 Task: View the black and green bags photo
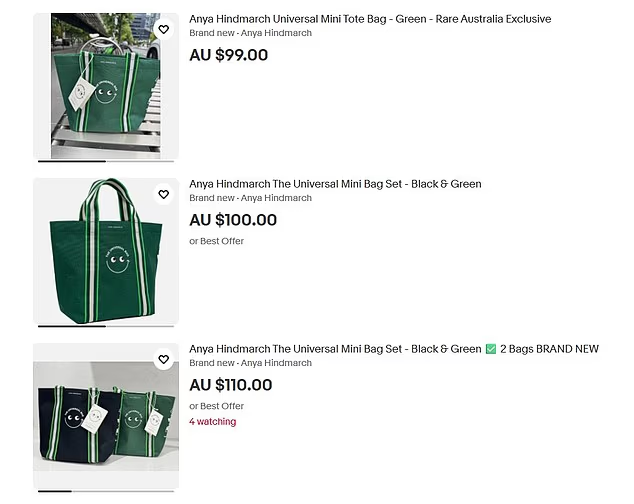coord(105,415)
